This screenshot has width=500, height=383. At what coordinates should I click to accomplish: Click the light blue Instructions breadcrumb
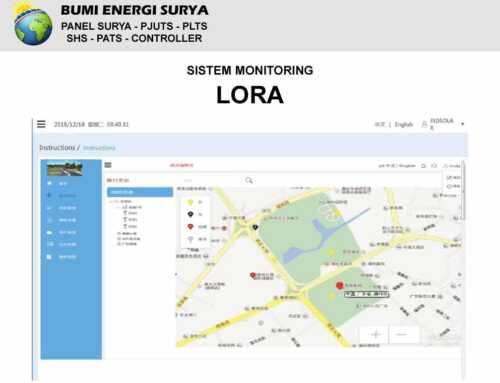coord(99,148)
